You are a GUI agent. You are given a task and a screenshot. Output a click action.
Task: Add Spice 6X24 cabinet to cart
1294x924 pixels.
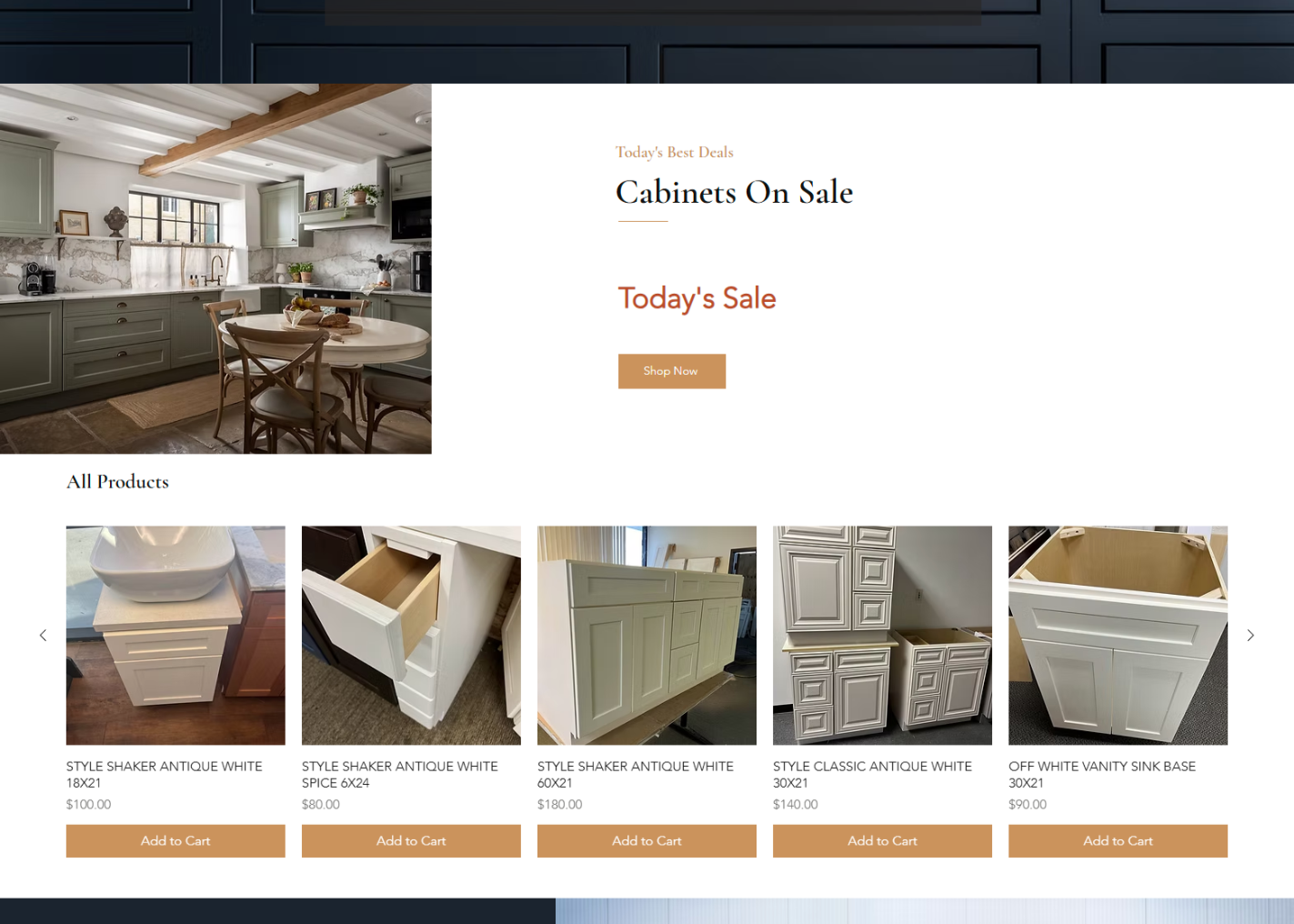tap(411, 841)
